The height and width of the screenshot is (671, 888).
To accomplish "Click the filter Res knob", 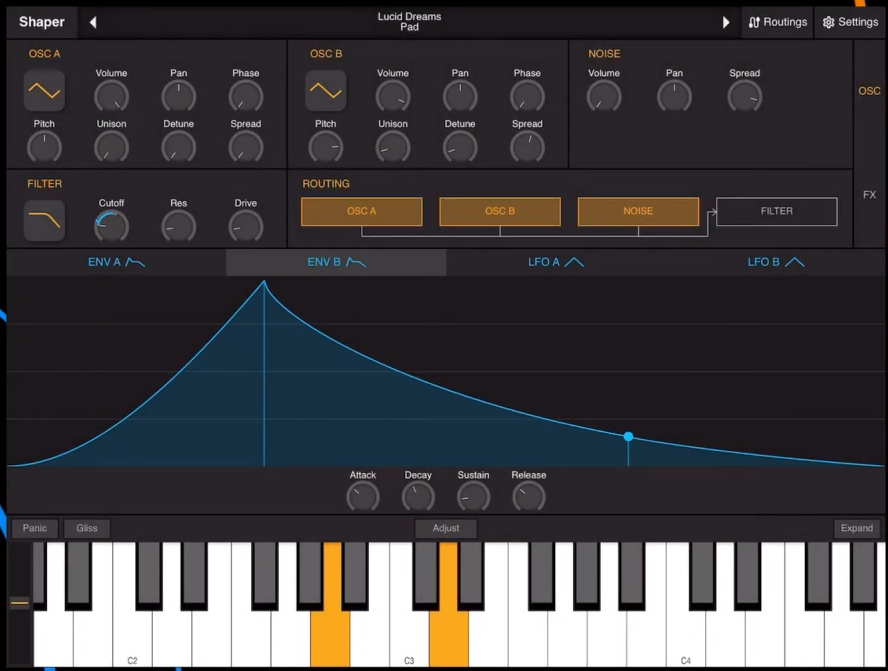I will 178,226.
